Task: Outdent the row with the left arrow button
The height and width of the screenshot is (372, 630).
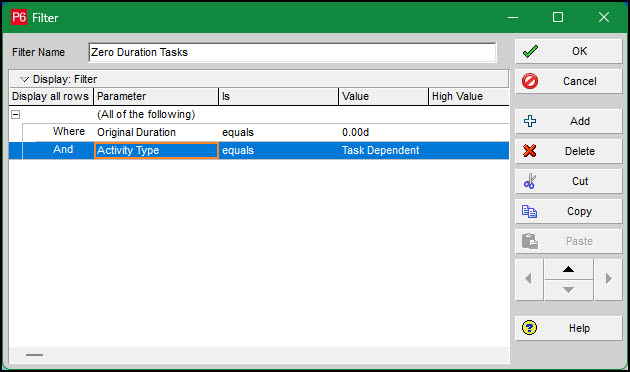Action: click(529, 279)
